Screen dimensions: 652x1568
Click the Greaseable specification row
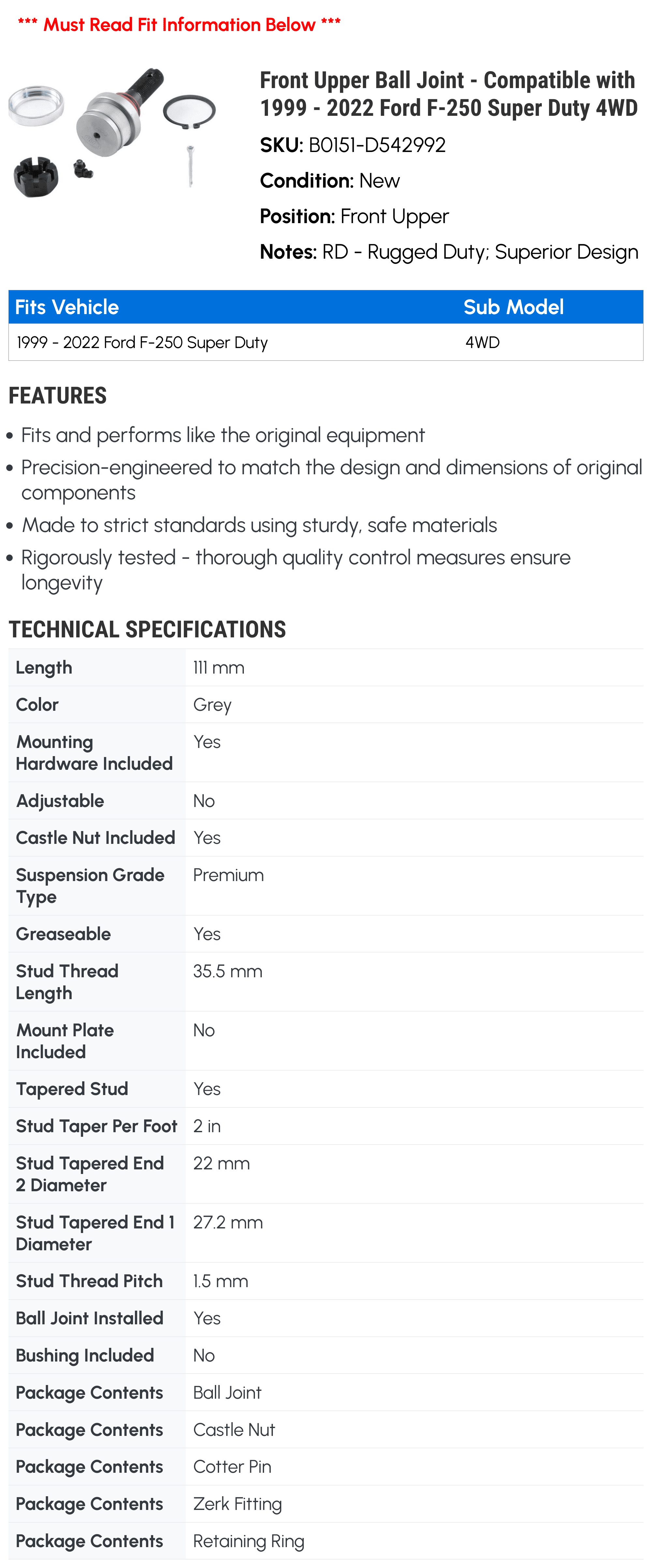click(326, 934)
